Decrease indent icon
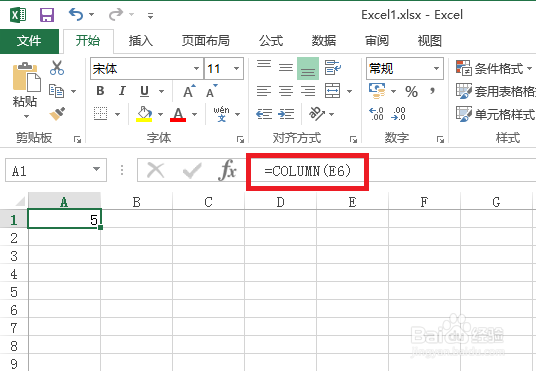This screenshot has height=371, width=536. pyautogui.click(x=264, y=114)
